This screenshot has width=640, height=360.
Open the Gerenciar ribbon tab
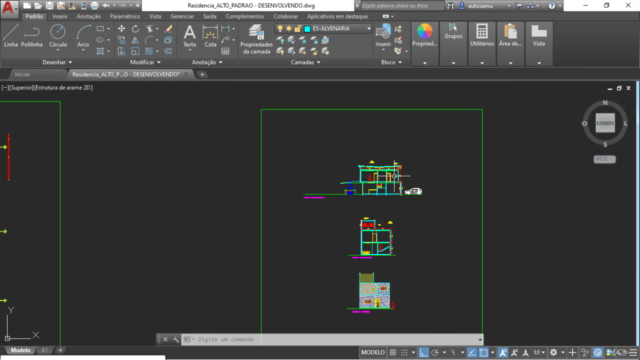(x=182, y=16)
